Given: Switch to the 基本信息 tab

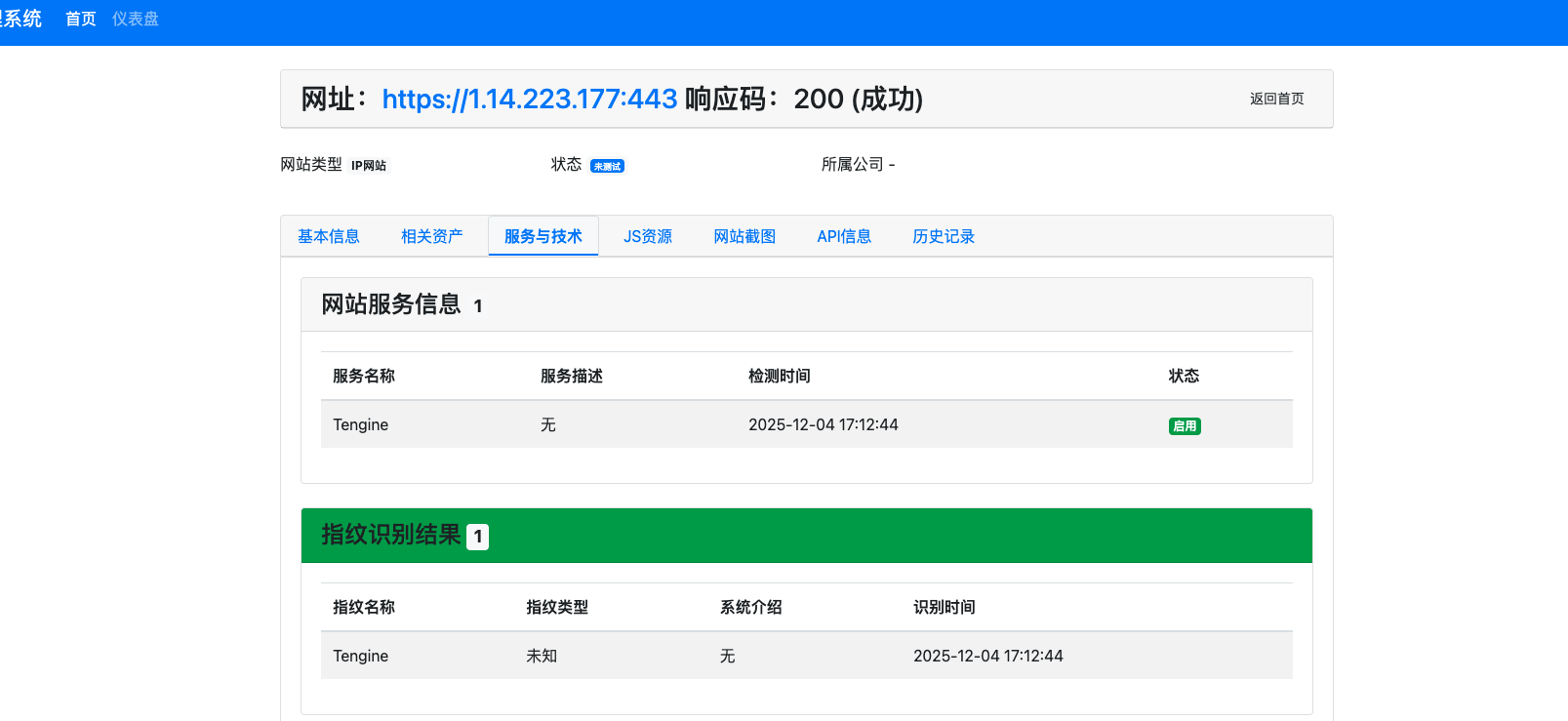Looking at the screenshot, I should pos(328,236).
